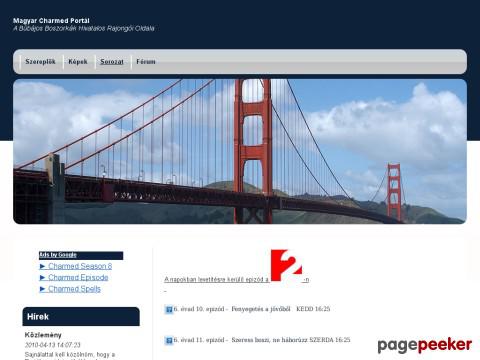Click the red TV2 channel logo
This screenshot has width=480, height=360.
pyautogui.click(x=286, y=265)
